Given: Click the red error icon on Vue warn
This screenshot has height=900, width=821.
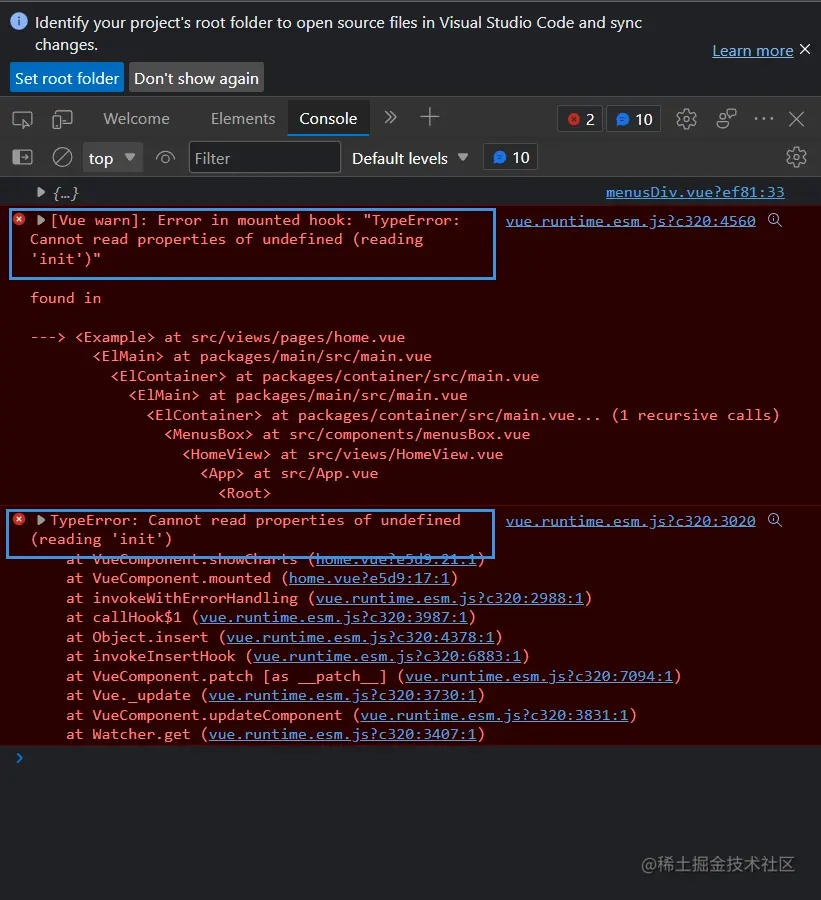Looking at the screenshot, I should (20, 219).
